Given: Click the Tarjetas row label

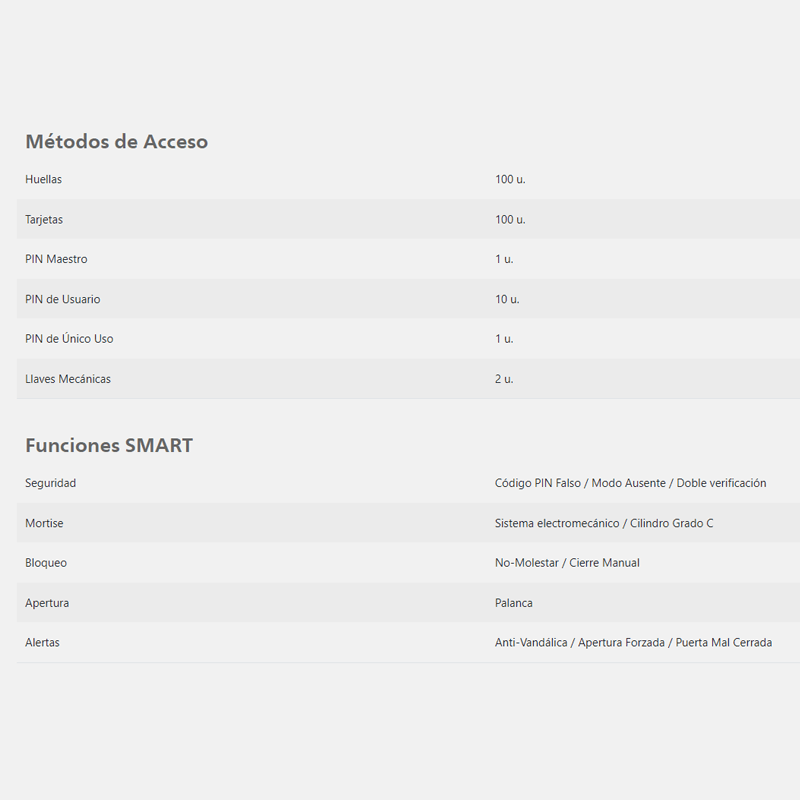Looking at the screenshot, I should click(44, 219).
